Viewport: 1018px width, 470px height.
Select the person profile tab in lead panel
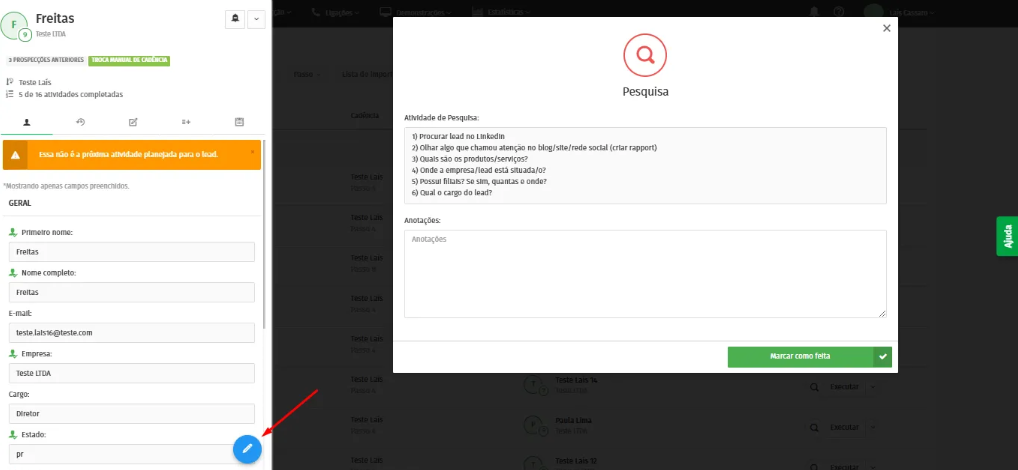pyautogui.click(x=27, y=121)
